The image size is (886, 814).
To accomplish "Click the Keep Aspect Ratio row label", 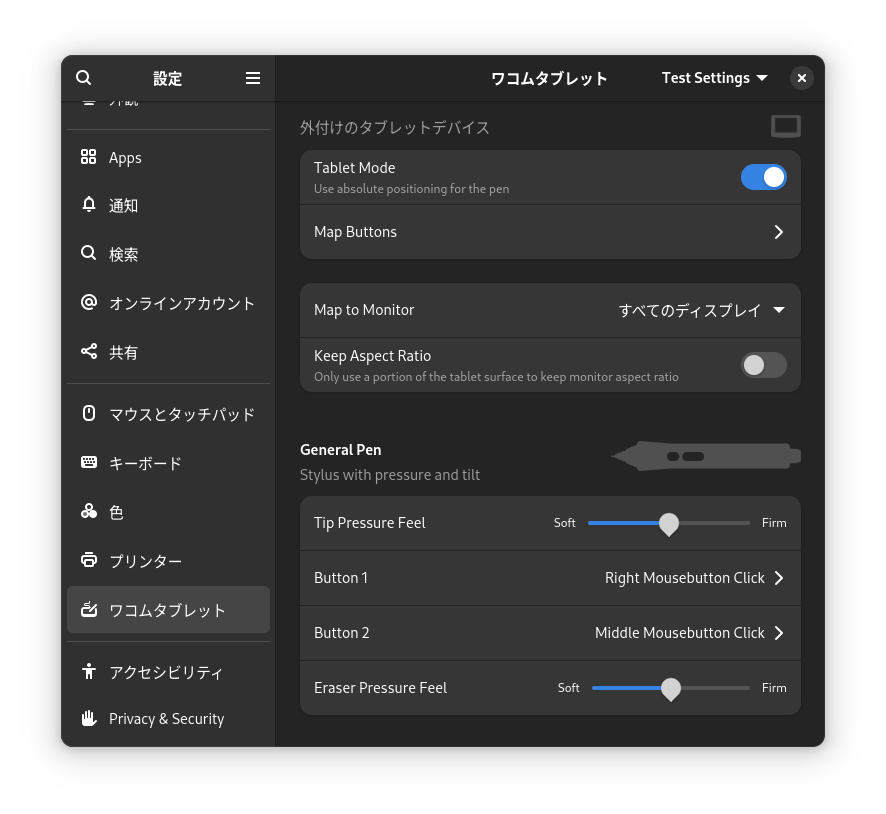I will click(x=372, y=356).
